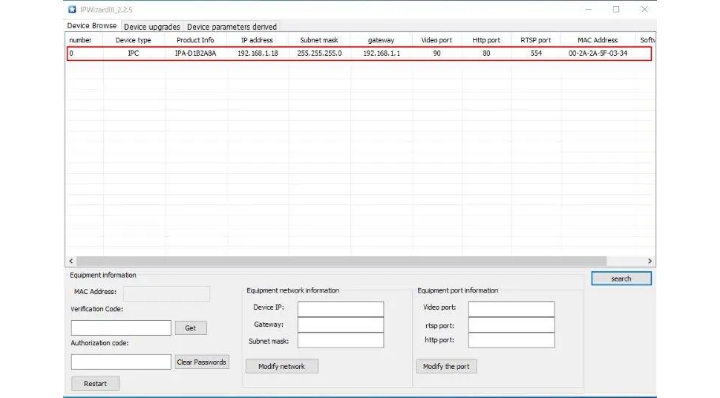Select the IP address cell 192.168.1.18
Image resolution: width=720 pixels, height=398 pixels.
[x=258, y=53]
